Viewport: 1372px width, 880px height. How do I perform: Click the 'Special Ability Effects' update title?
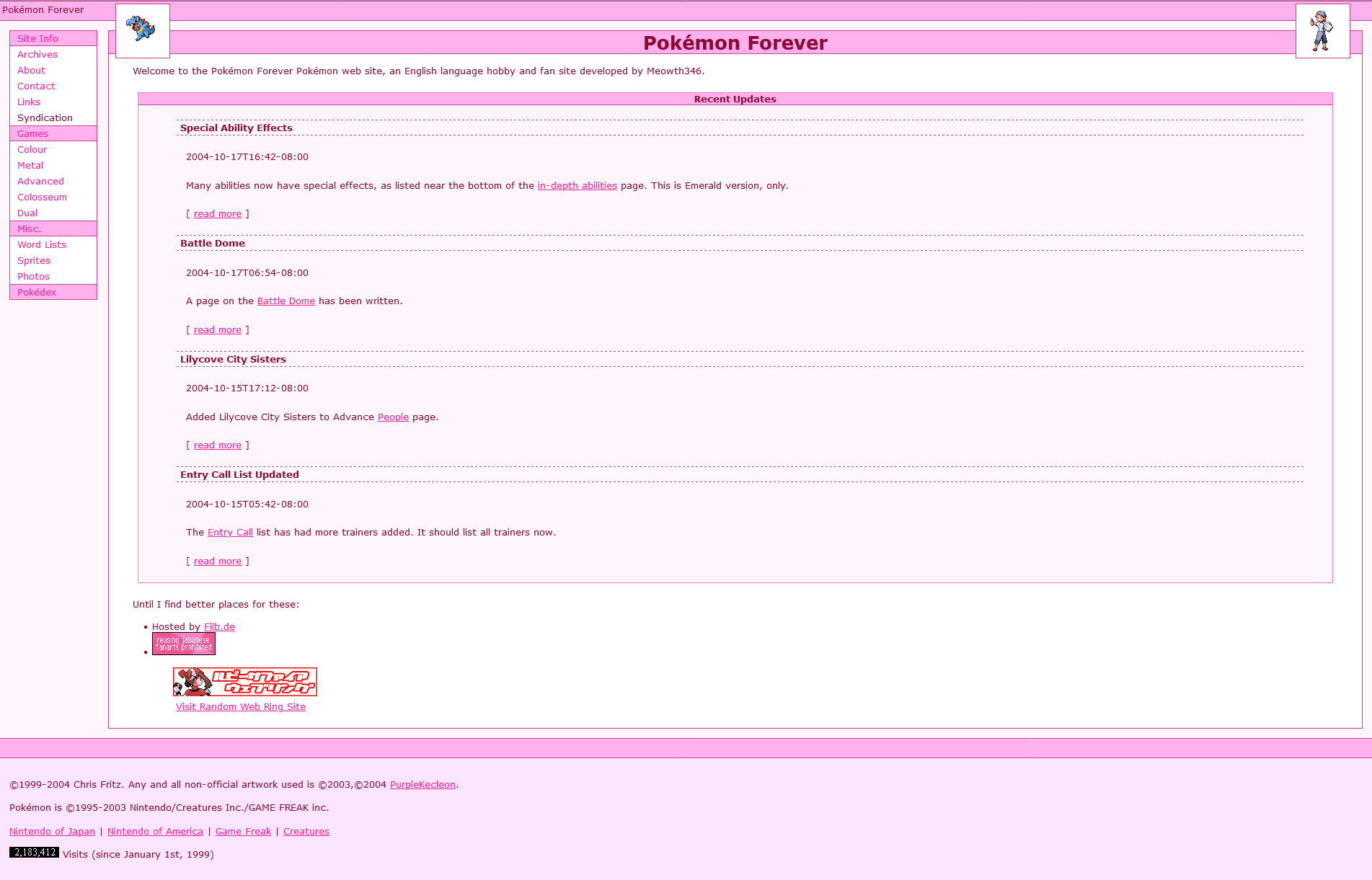click(x=236, y=128)
